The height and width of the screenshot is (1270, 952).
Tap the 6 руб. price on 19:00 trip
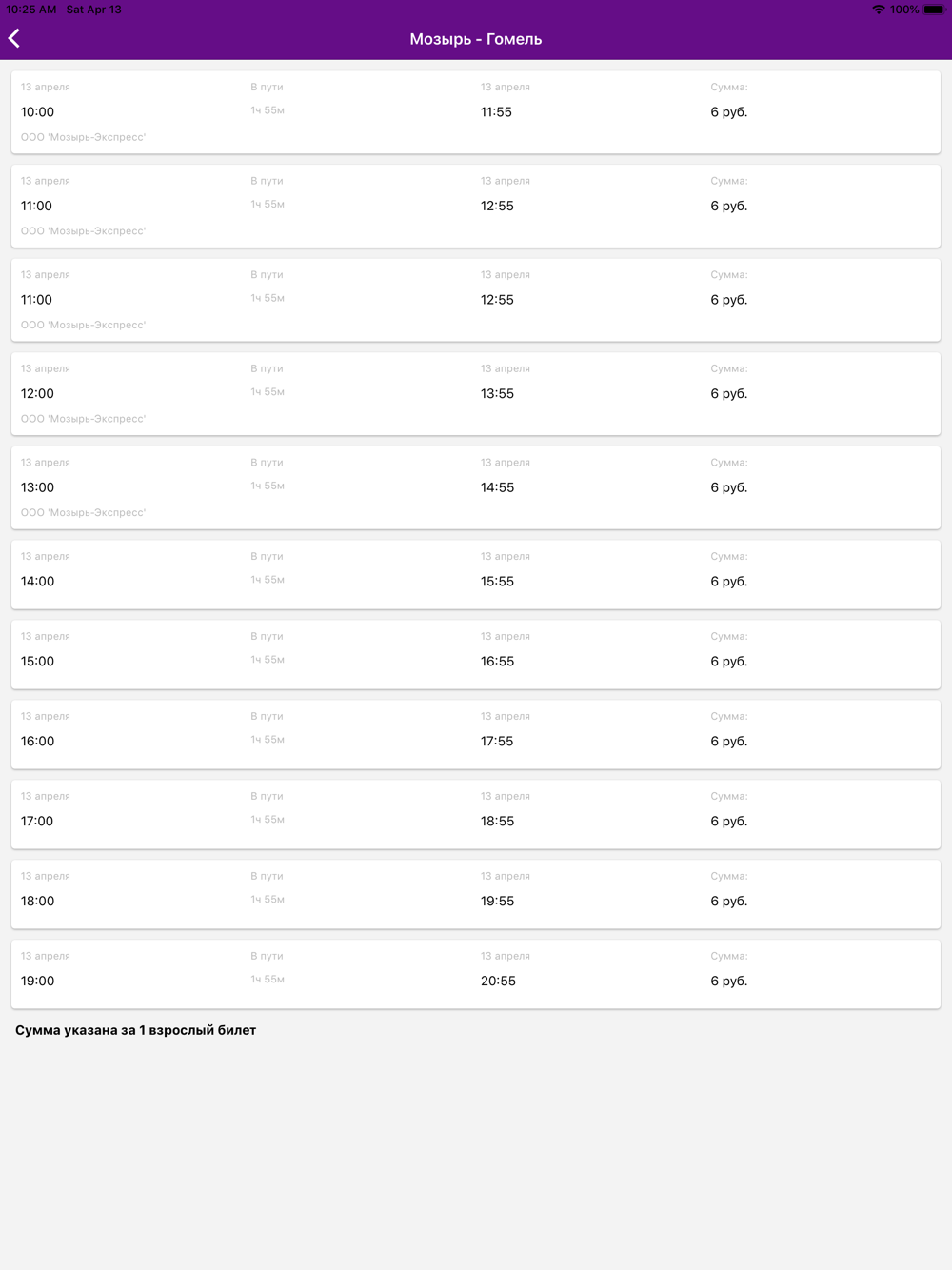click(728, 982)
